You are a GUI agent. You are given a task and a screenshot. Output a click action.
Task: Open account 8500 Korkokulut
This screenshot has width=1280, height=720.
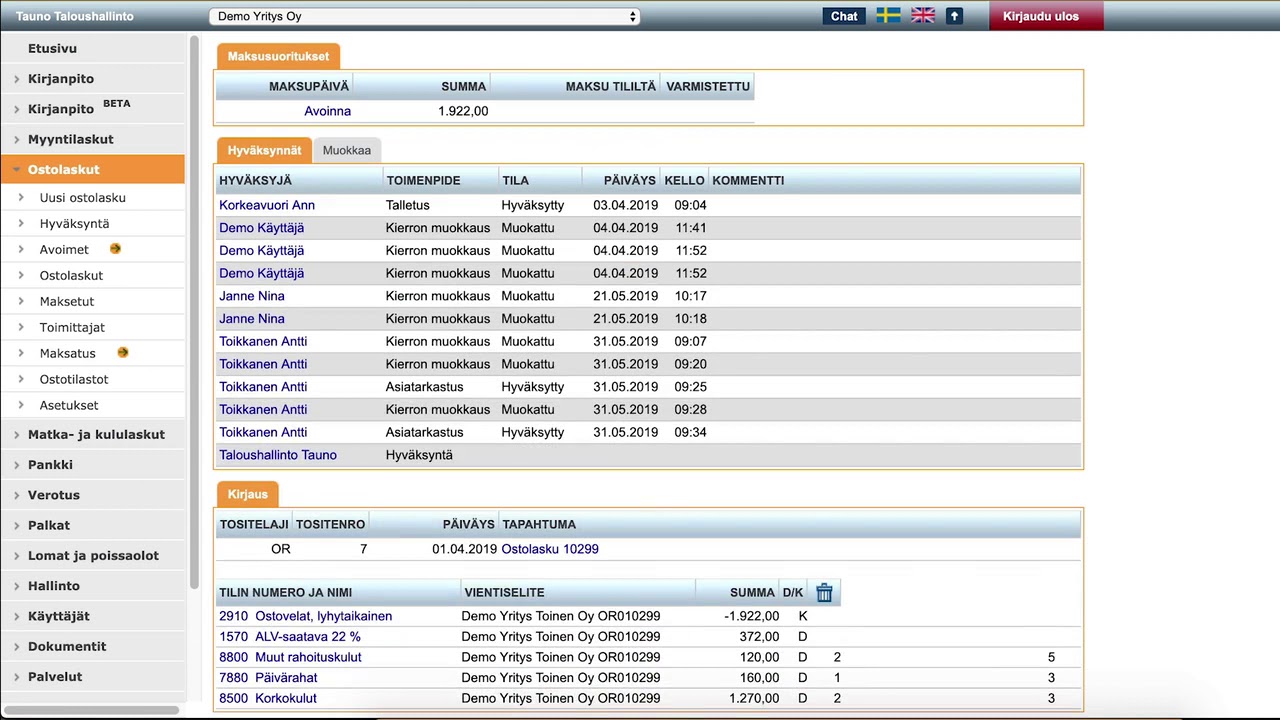[268, 698]
